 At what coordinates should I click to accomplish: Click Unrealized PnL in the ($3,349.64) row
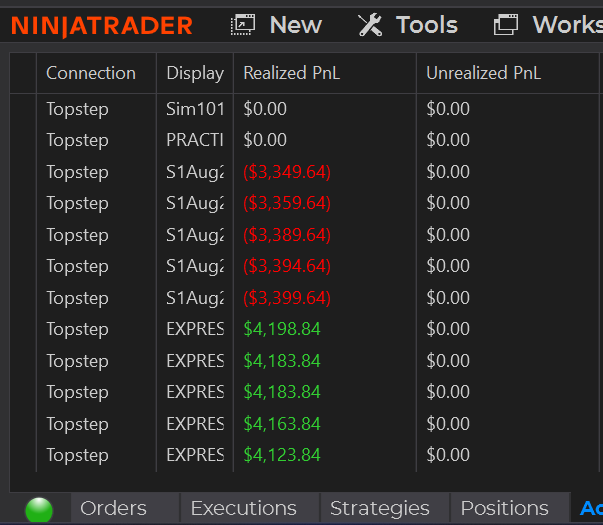click(448, 172)
